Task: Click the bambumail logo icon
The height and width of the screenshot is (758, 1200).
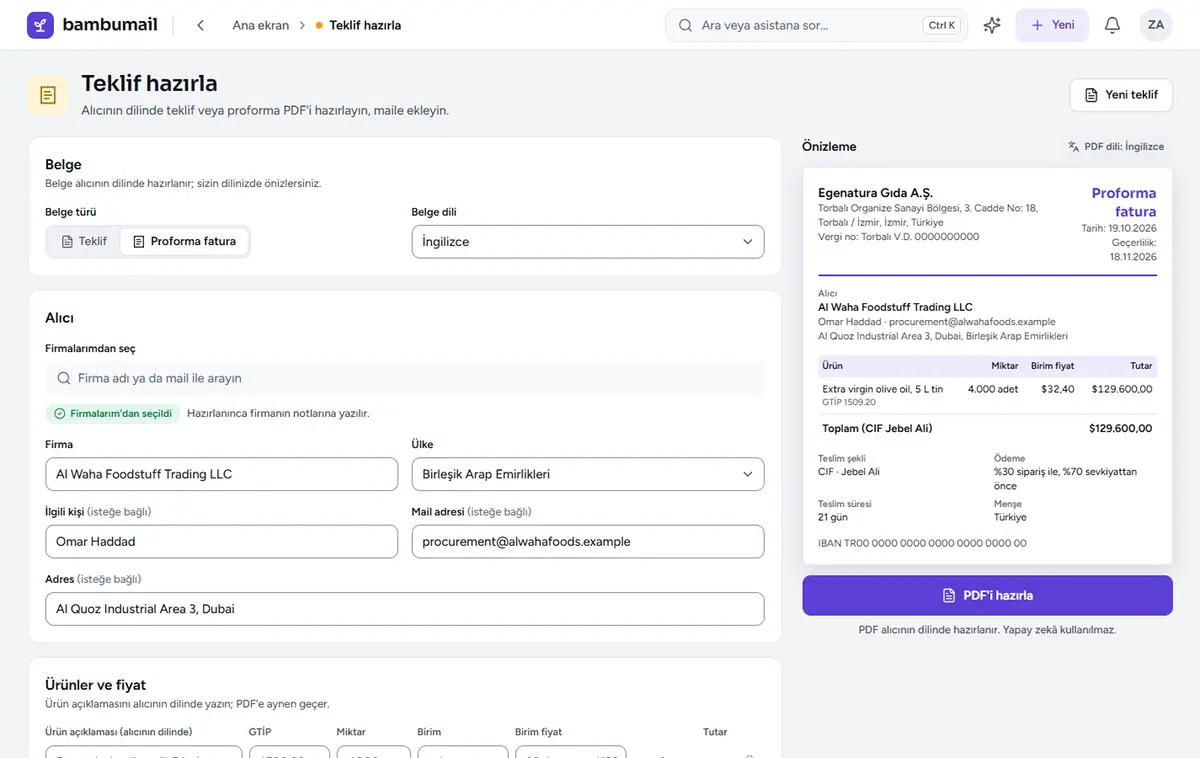Action: pyautogui.click(x=41, y=25)
